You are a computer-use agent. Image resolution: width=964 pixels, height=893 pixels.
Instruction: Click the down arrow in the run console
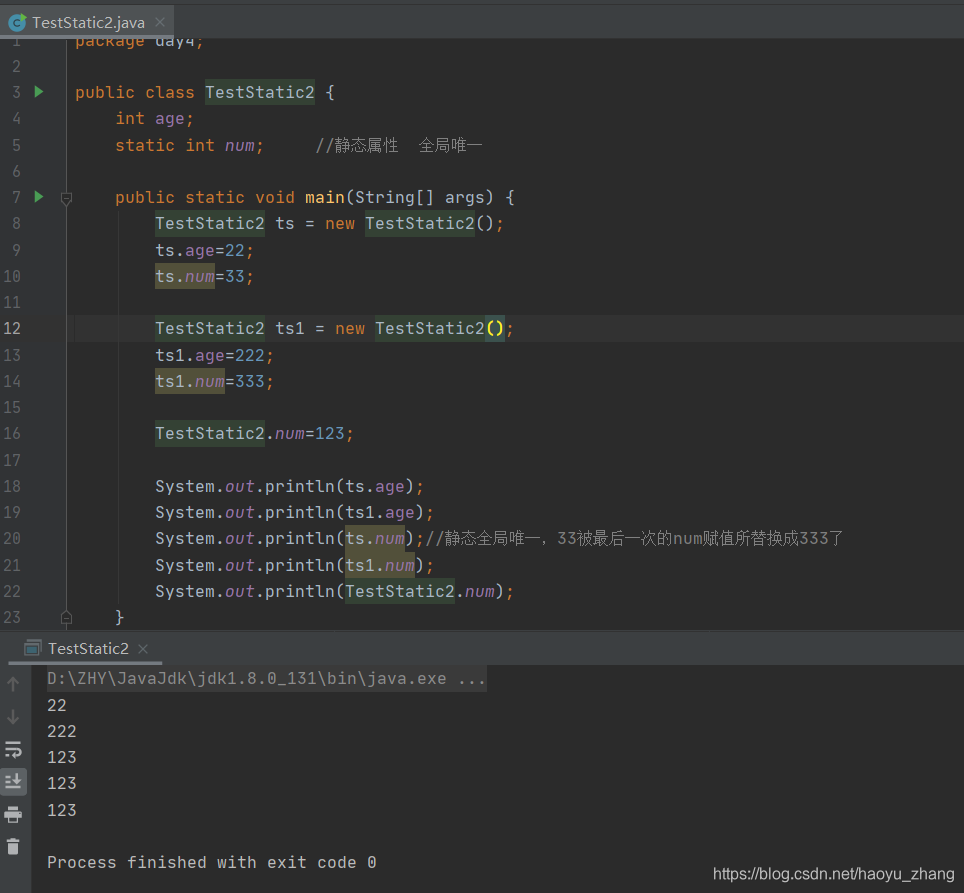pyautogui.click(x=13, y=717)
